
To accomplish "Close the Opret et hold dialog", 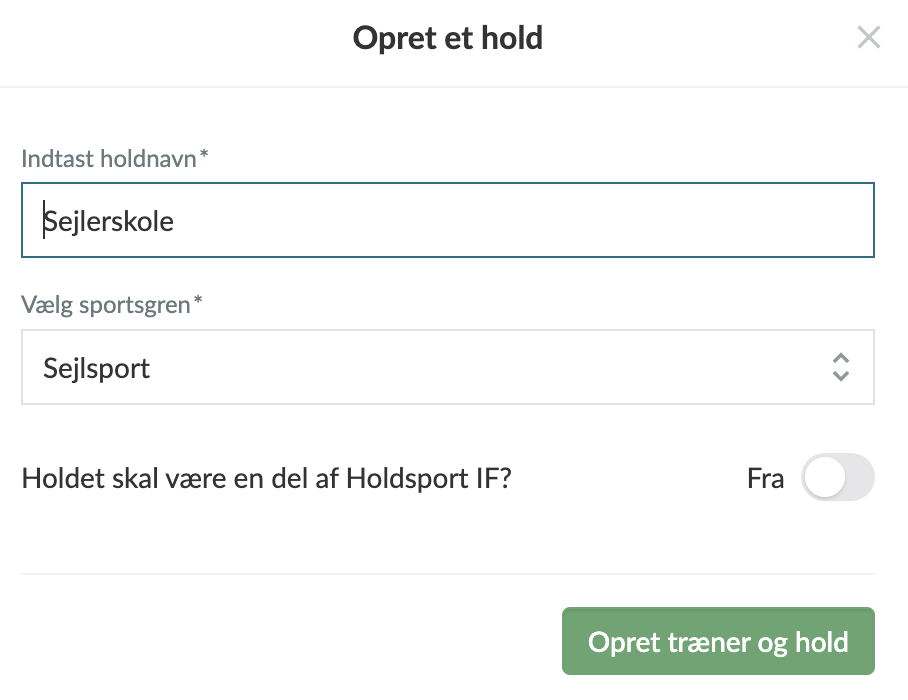I will 868,39.
